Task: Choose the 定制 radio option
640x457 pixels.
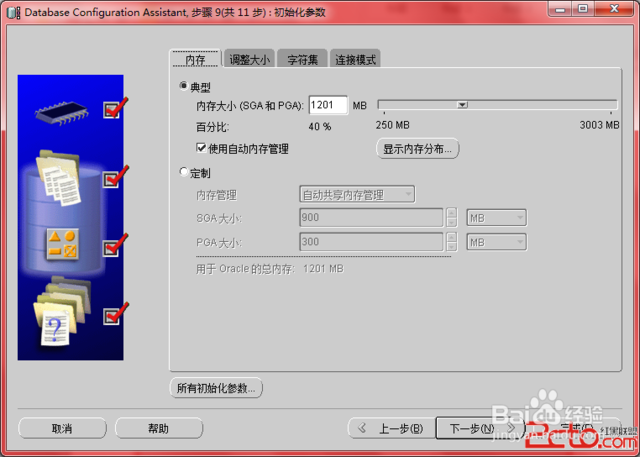Action: pyautogui.click(x=184, y=172)
